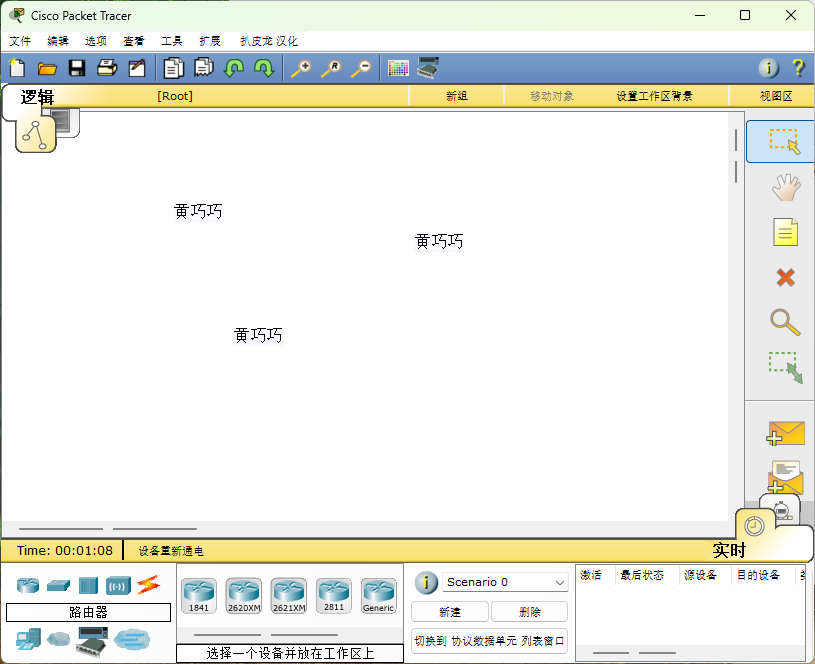Click the 删除 scenario button

point(529,612)
